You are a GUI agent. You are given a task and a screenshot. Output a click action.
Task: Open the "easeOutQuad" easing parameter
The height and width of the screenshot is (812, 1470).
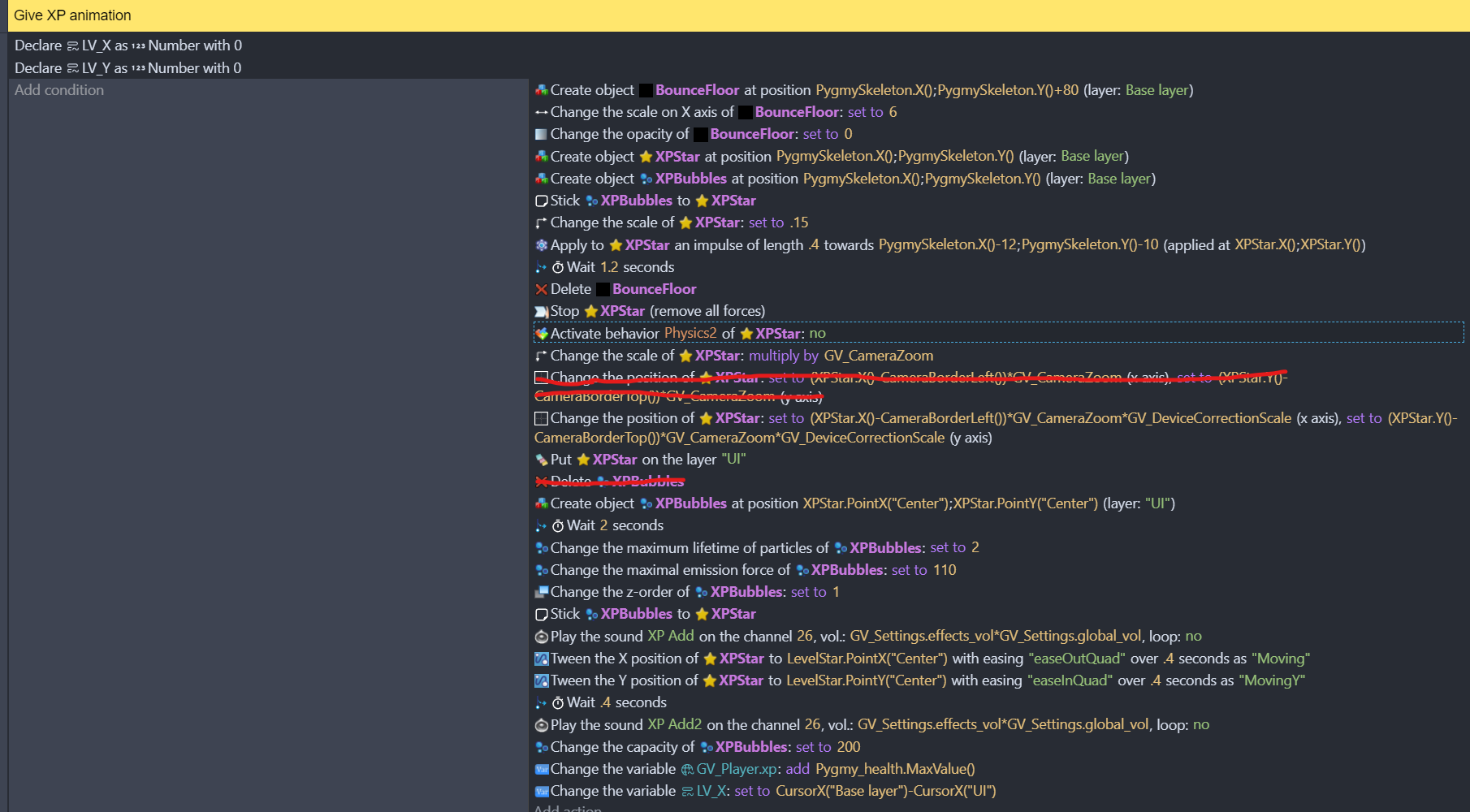coord(1076,659)
